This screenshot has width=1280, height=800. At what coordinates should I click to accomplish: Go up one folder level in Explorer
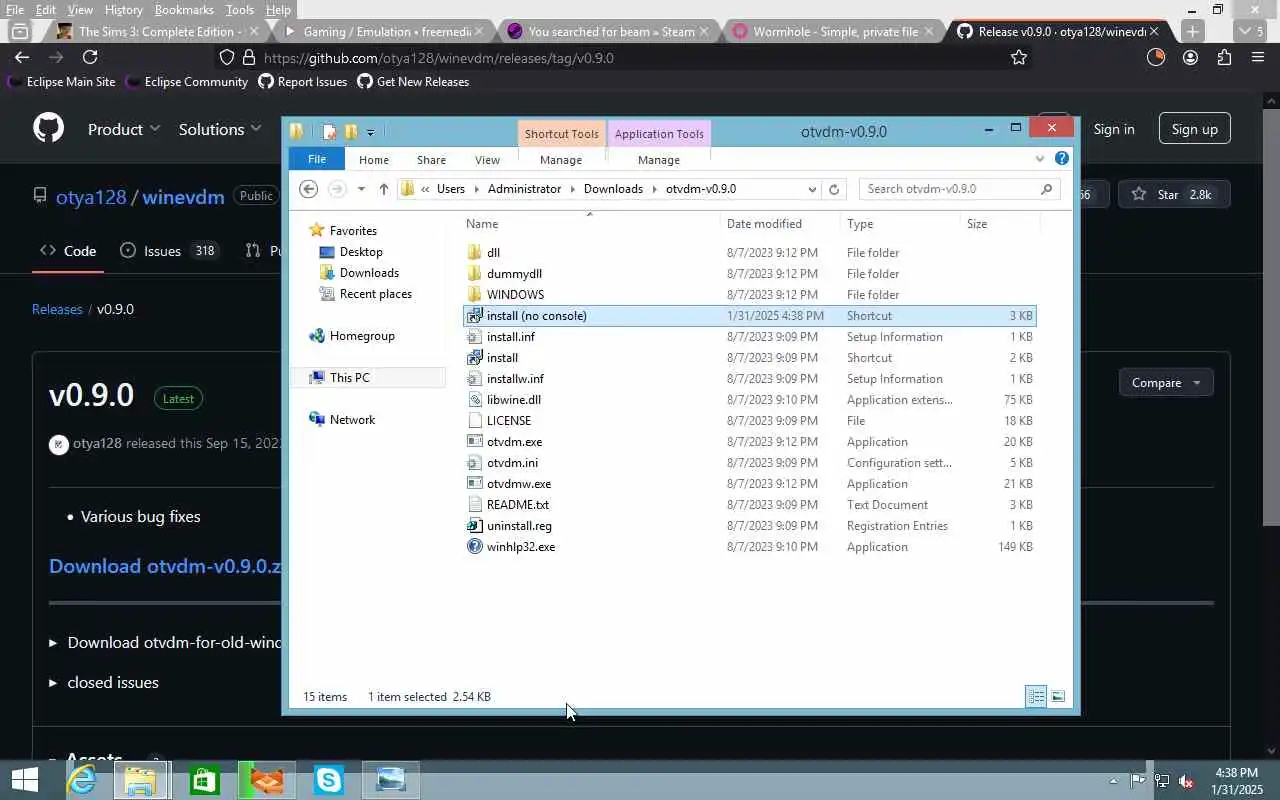click(x=383, y=189)
